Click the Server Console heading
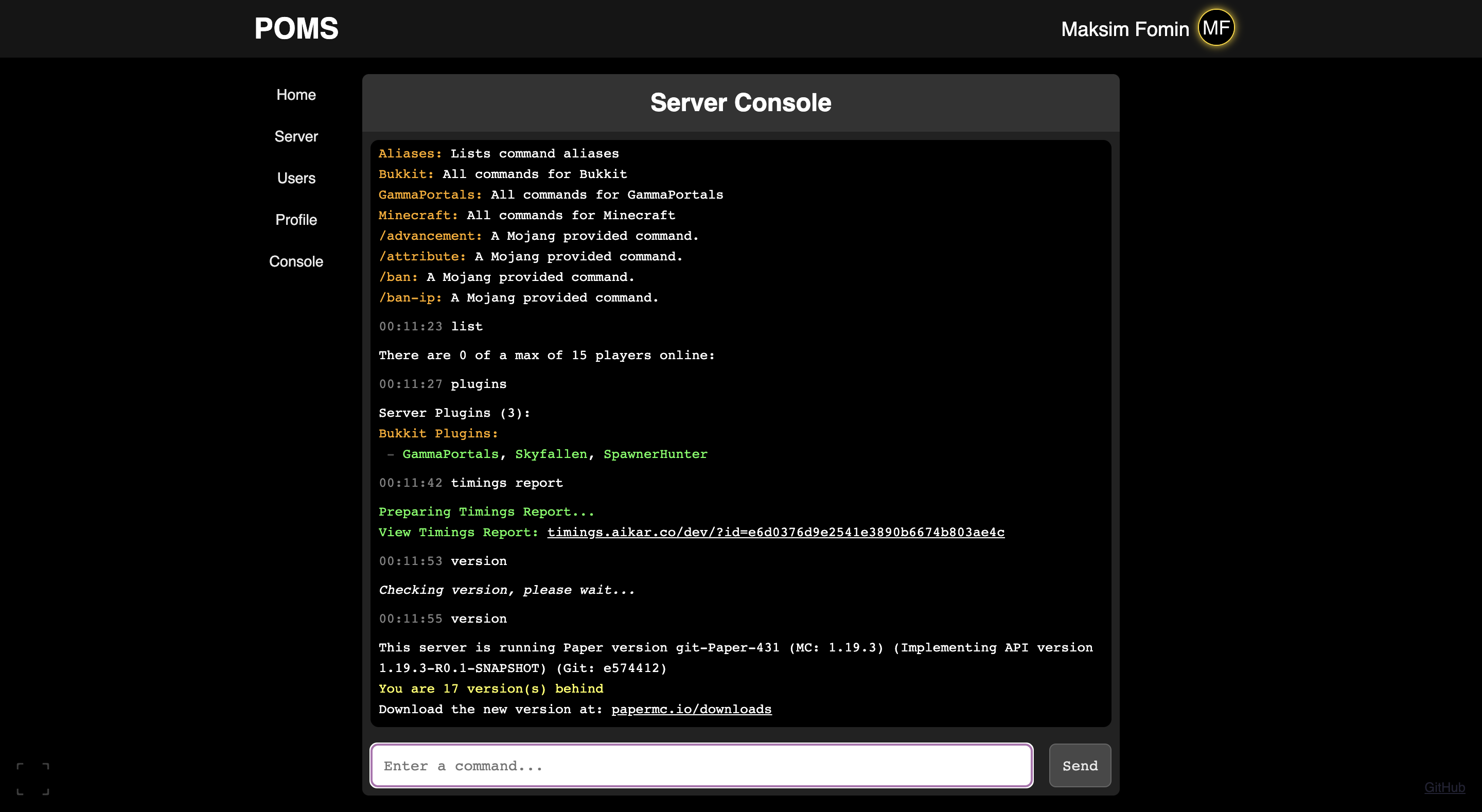 coord(740,103)
